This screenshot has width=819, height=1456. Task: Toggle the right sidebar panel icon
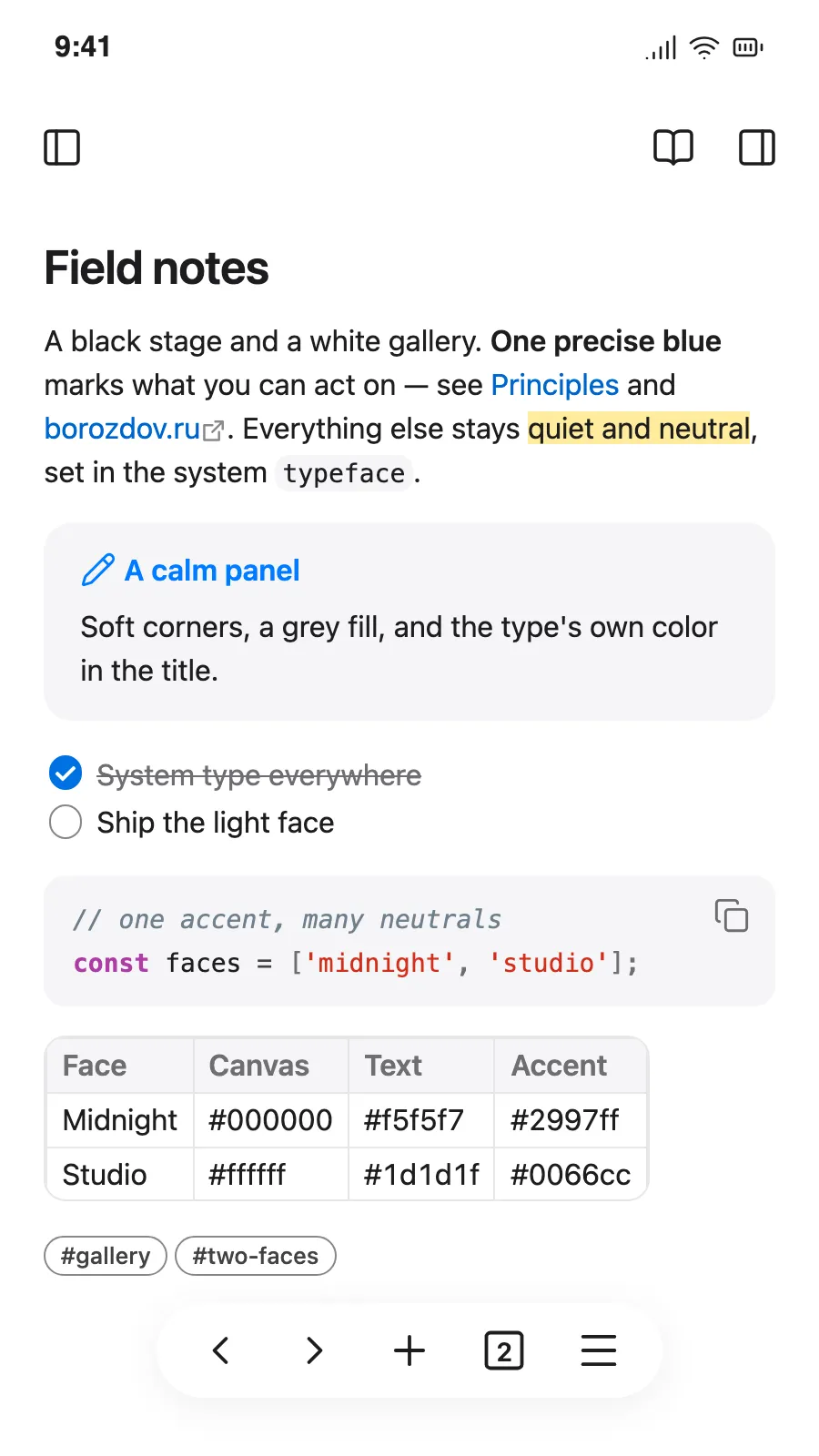756,147
